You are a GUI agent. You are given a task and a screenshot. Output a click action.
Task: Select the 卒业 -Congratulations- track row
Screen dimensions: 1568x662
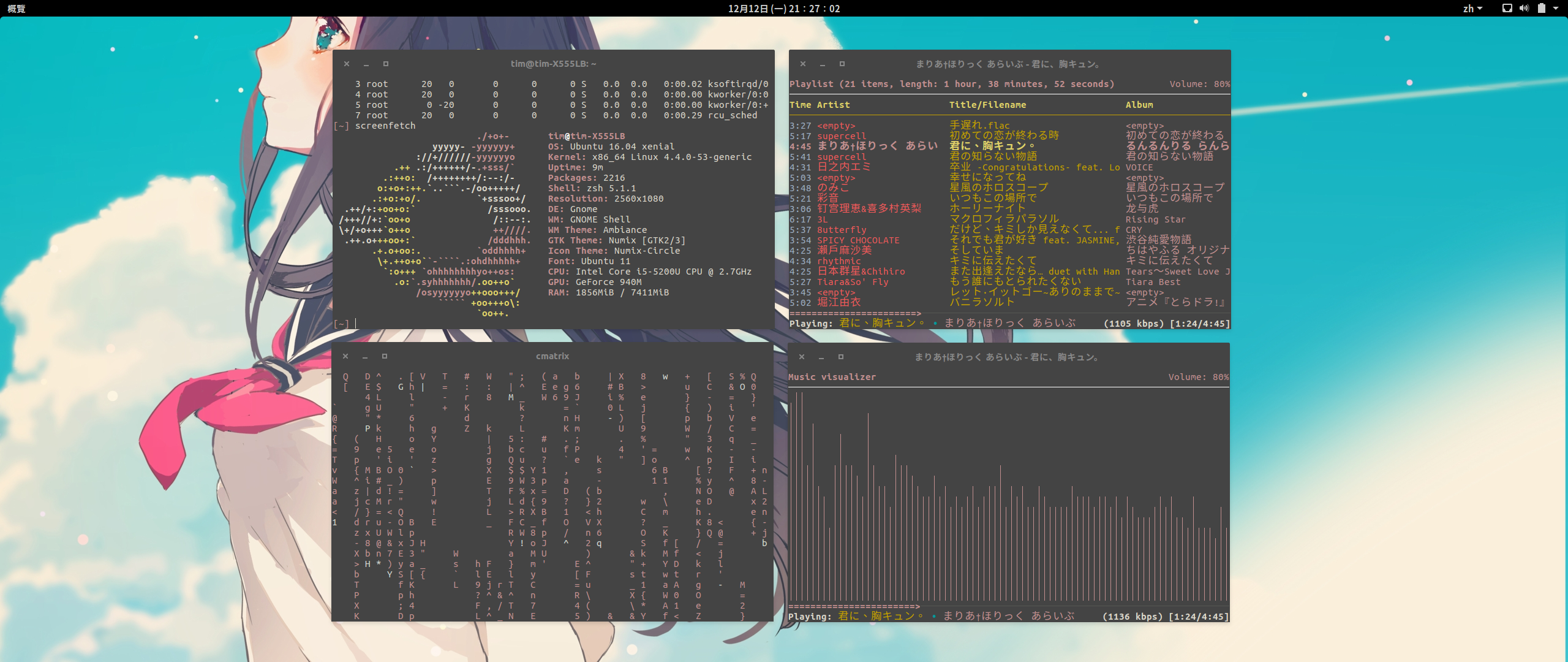pos(1009,167)
